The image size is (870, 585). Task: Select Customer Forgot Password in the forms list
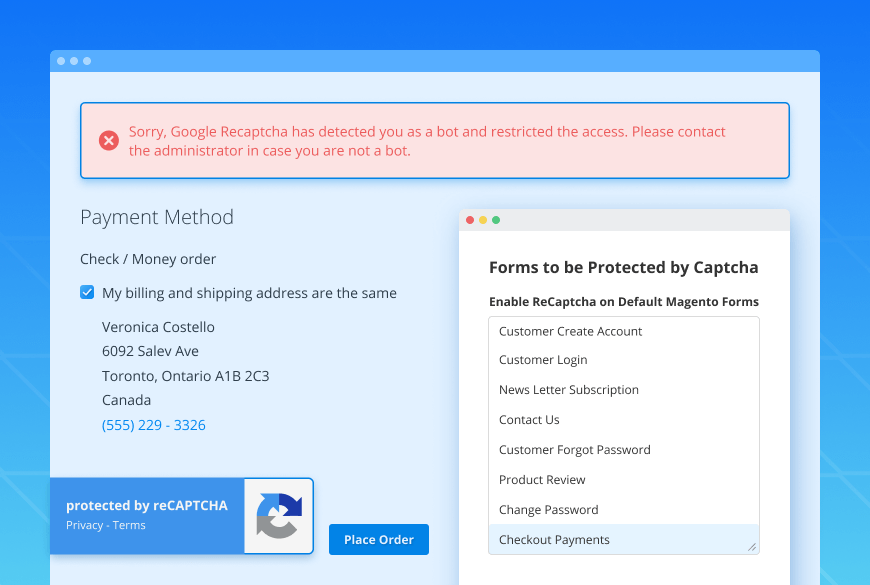[x=574, y=449]
